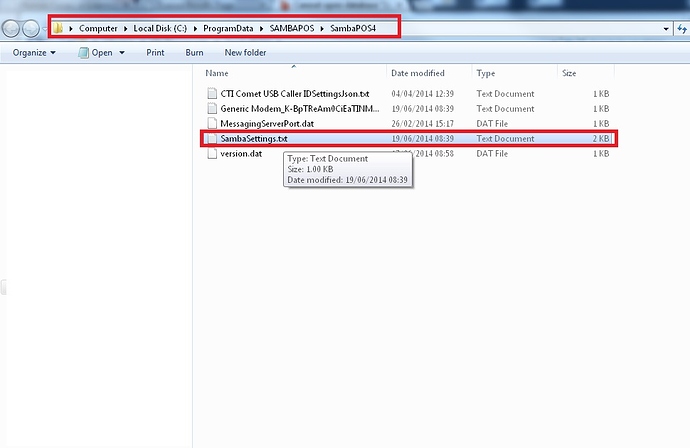Expand the arrow after Computer in breadcrumb
The height and width of the screenshot is (448, 690).
tap(125, 29)
